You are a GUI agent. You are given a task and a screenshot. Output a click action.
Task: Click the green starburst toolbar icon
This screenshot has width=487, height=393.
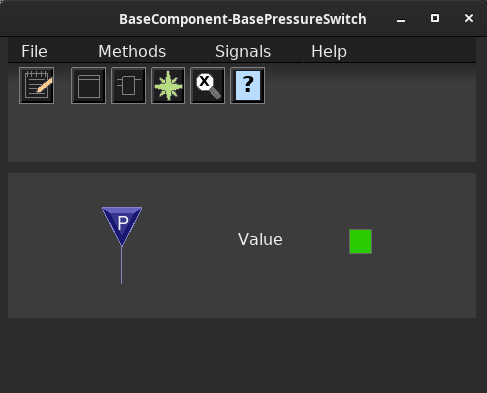click(x=168, y=86)
